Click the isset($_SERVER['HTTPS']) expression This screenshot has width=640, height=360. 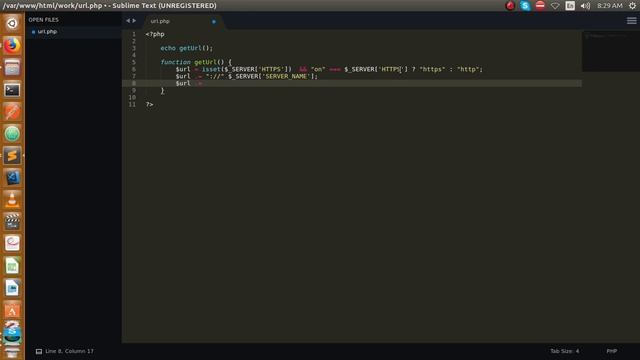[x=247, y=69]
